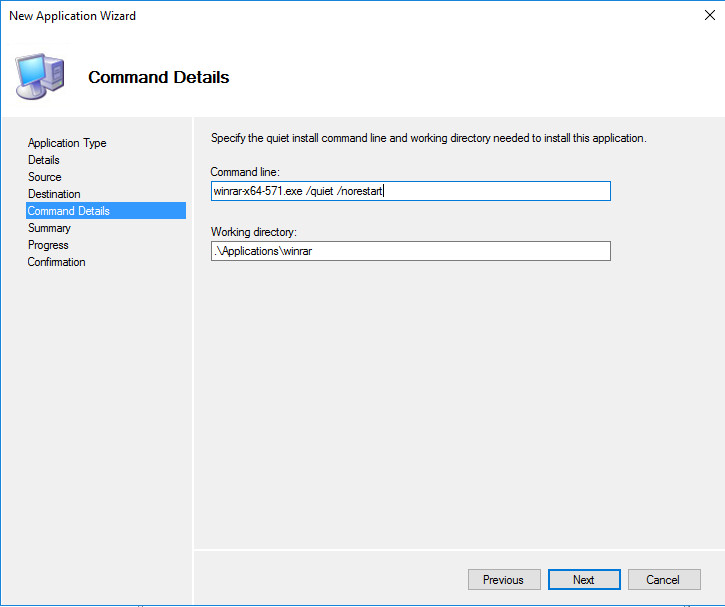
Task: Click the quiet install instruction text
Action: 429,138
